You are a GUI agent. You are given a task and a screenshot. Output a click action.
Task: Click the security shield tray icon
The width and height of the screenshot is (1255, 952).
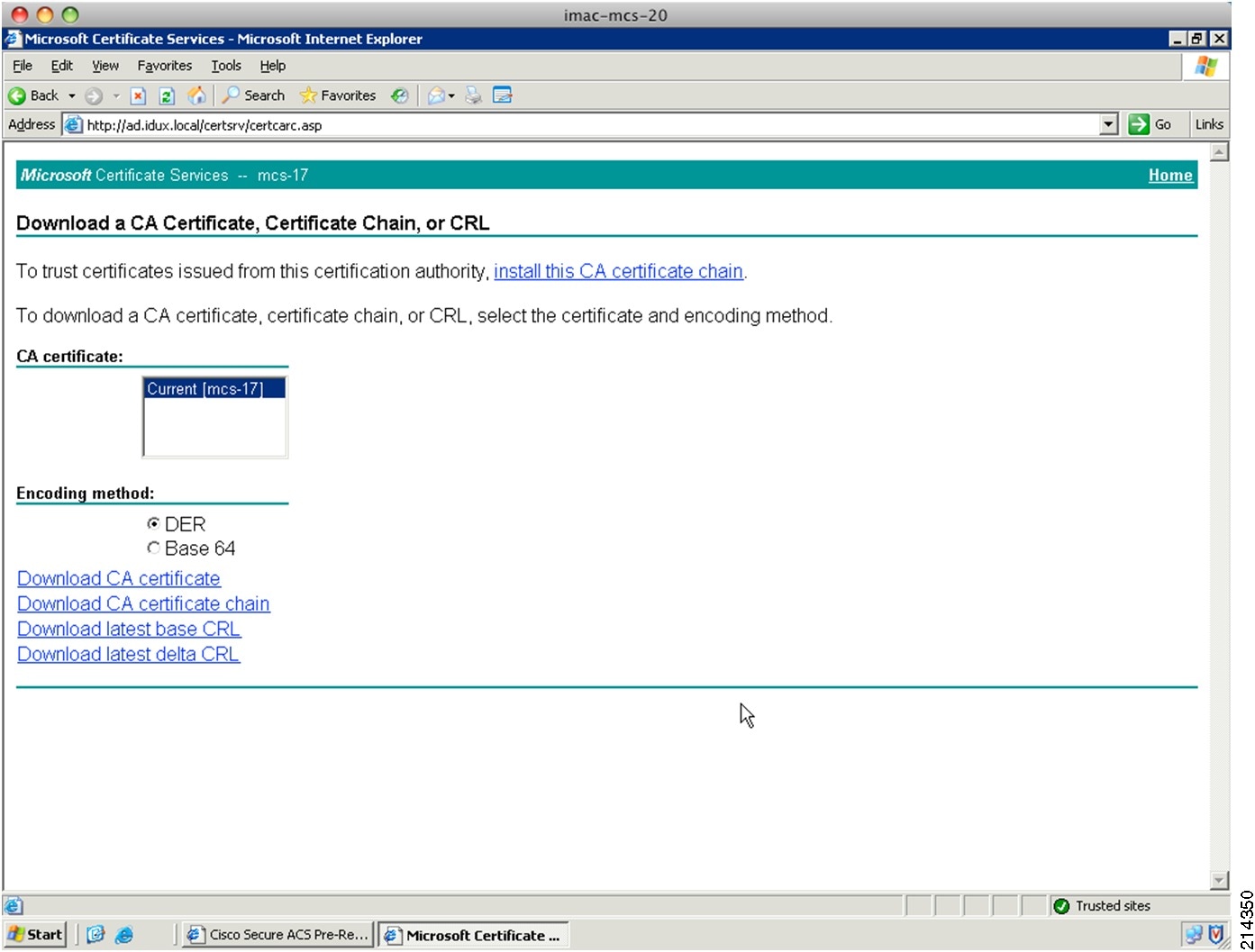coord(1215,935)
